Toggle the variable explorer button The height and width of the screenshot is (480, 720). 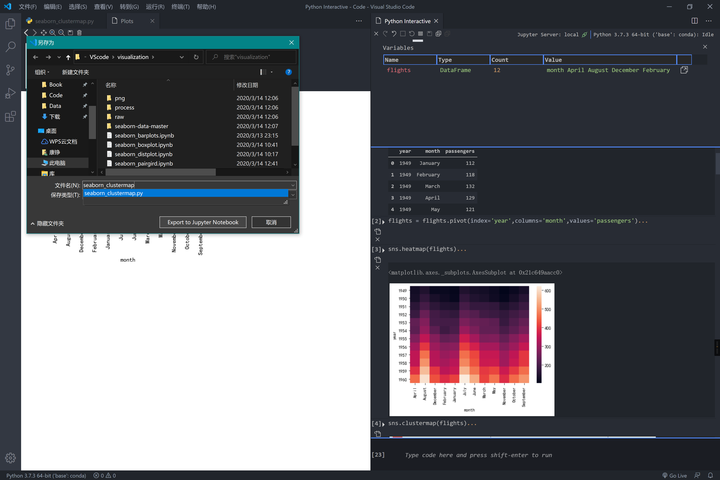[x=420, y=34]
